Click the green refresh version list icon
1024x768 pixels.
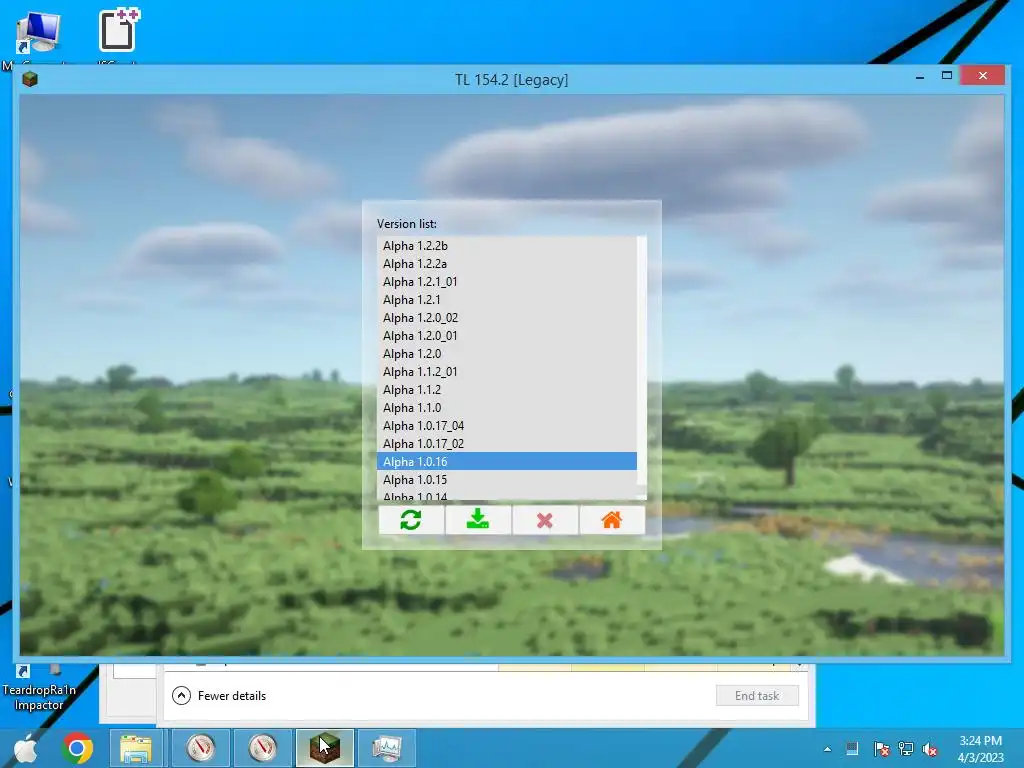tap(411, 520)
